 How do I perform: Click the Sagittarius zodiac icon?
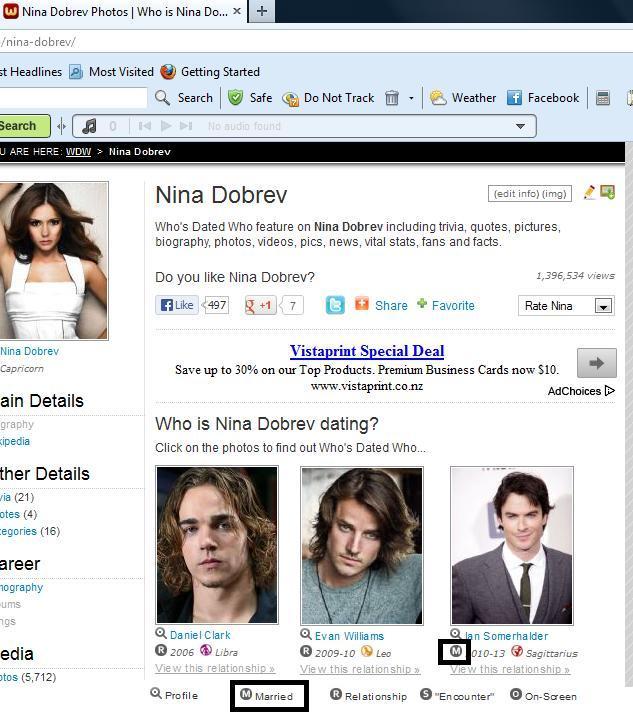click(x=517, y=651)
